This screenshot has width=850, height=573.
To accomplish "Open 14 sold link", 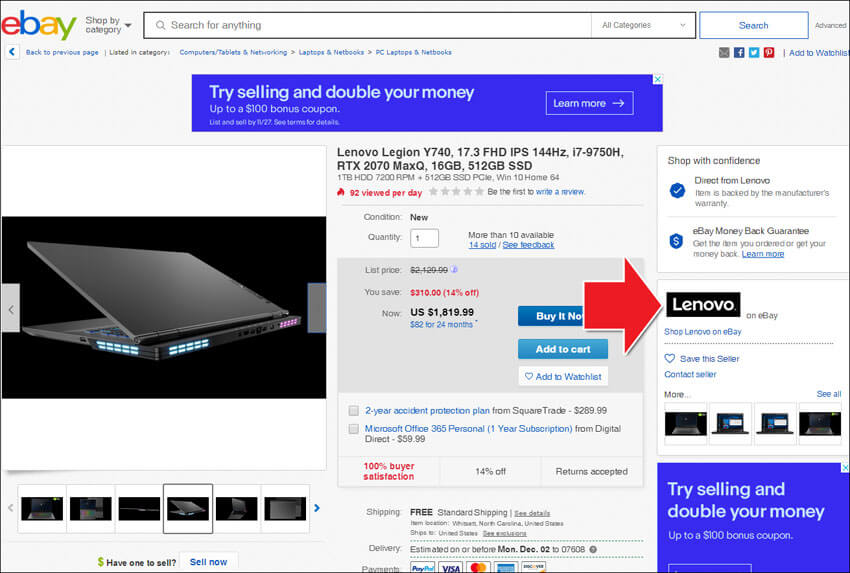I will click(x=482, y=245).
